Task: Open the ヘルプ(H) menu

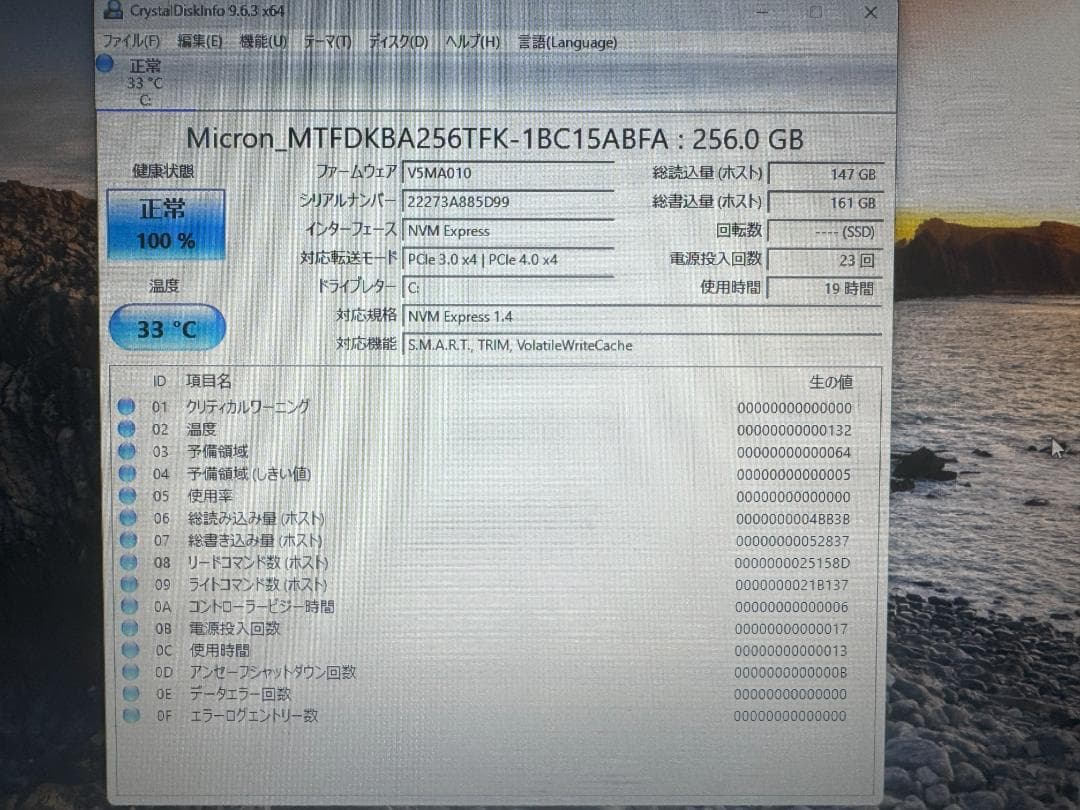Action: pos(472,42)
